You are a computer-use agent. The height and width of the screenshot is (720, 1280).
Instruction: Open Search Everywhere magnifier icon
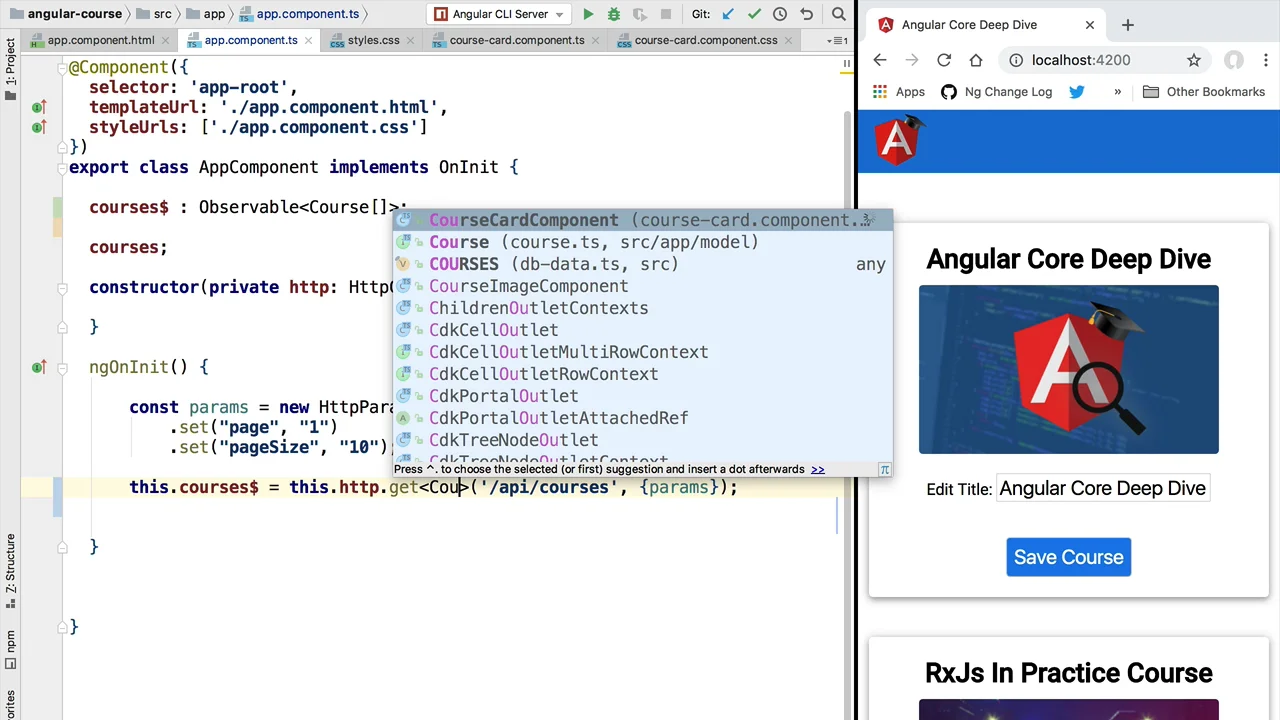pyautogui.click(x=838, y=14)
